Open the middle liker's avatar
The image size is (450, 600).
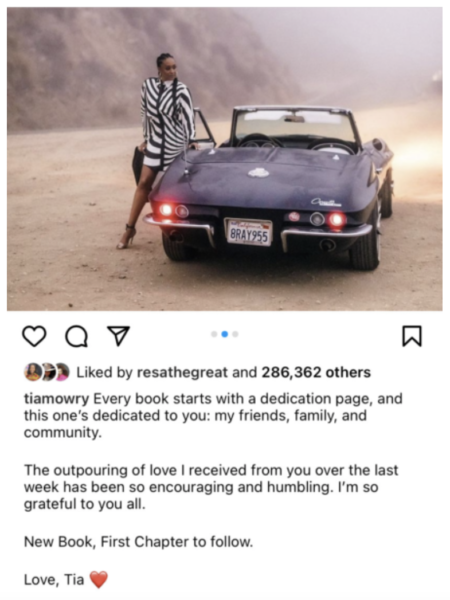(48, 372)
